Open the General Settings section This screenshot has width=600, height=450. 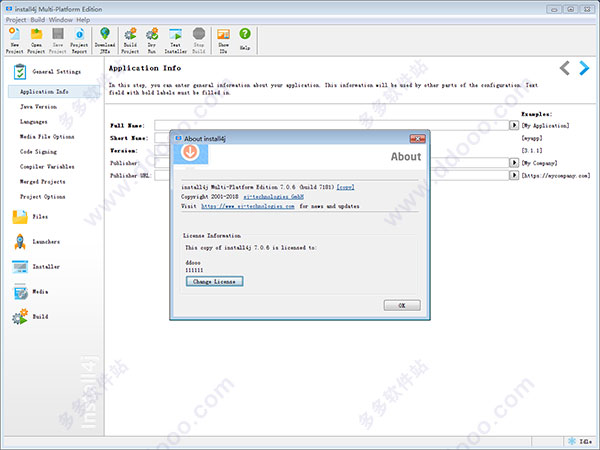47,72
